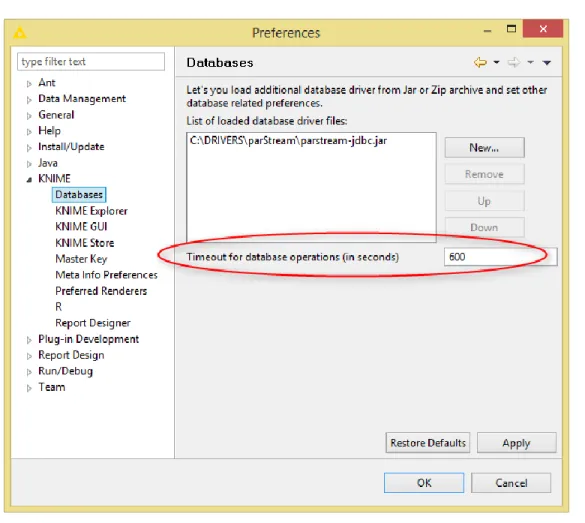Select the Team label in tree
The image size is (585, 523).
click(52, 387)
